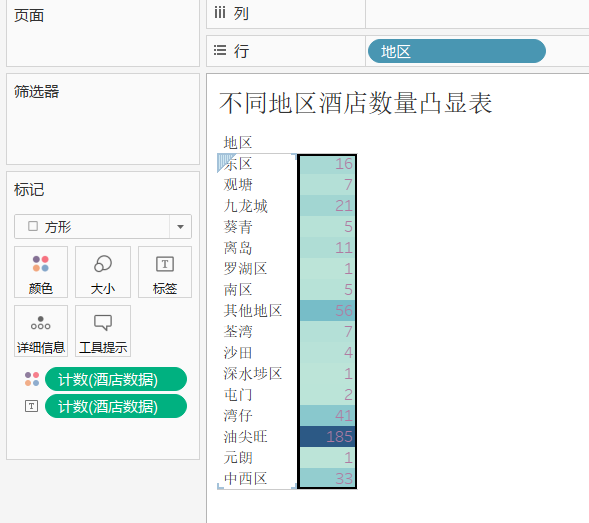Select the 中西区 row label
Viewport: 589px width, 523px height.
245,479
